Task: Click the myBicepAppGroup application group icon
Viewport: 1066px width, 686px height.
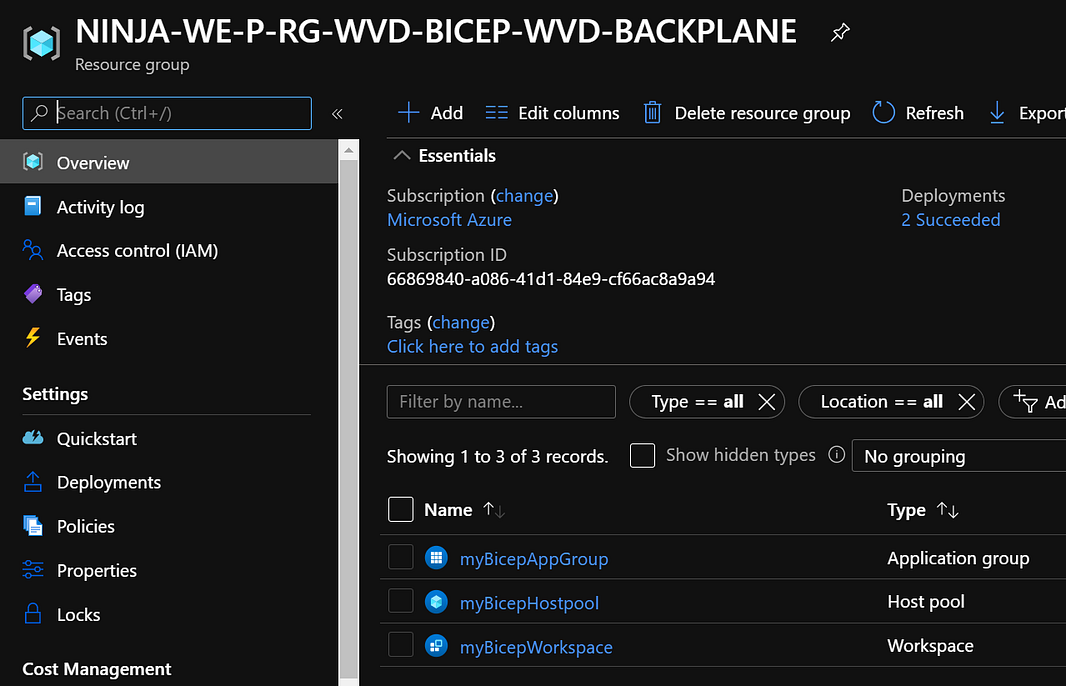Action: [436, 558]
